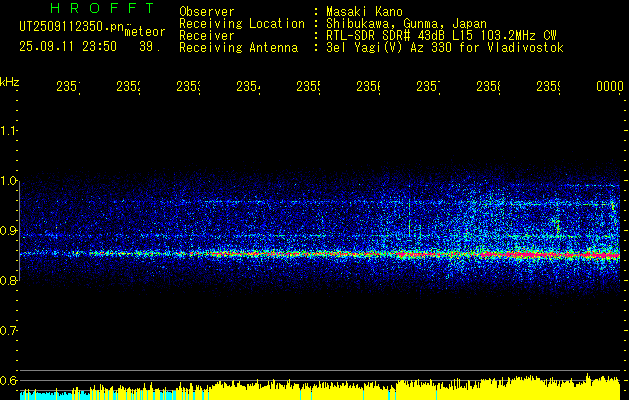
Task: Click the count value "39."
Action: coord(150,47)
